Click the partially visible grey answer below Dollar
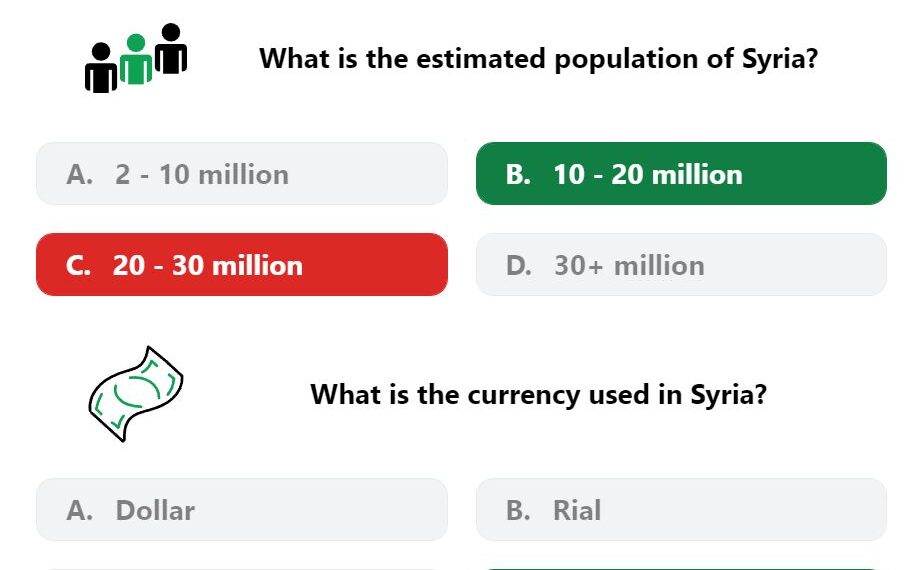Screen dimensions: 908x570 tap(242, 569)
